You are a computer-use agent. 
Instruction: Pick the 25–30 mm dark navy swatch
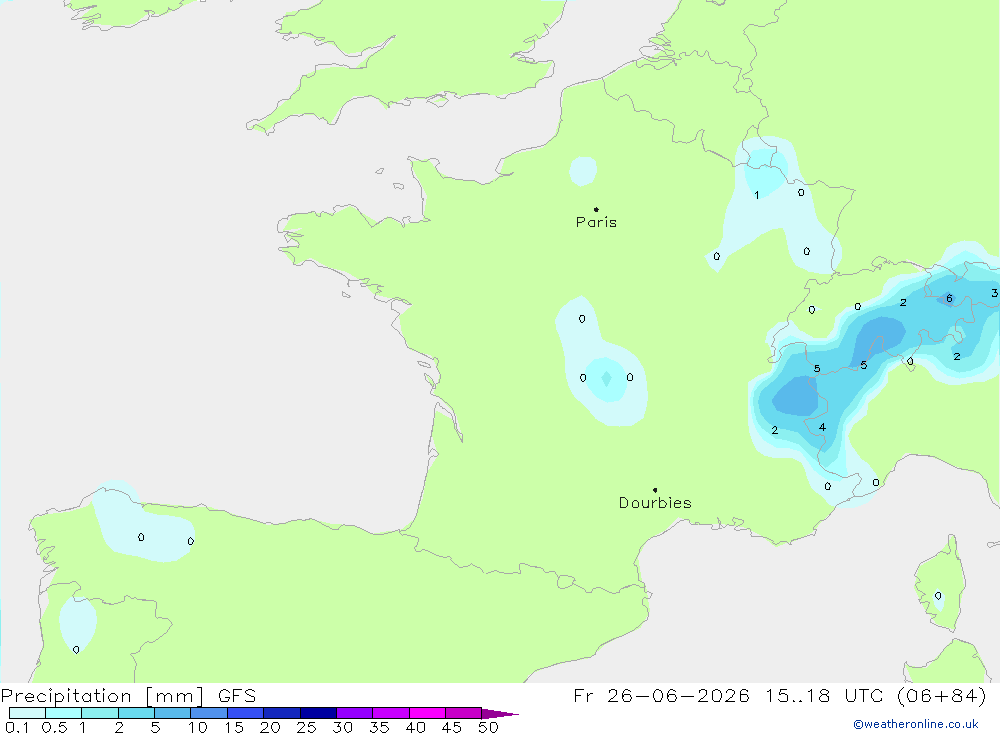pyautogui.click(x=318, y=713)
